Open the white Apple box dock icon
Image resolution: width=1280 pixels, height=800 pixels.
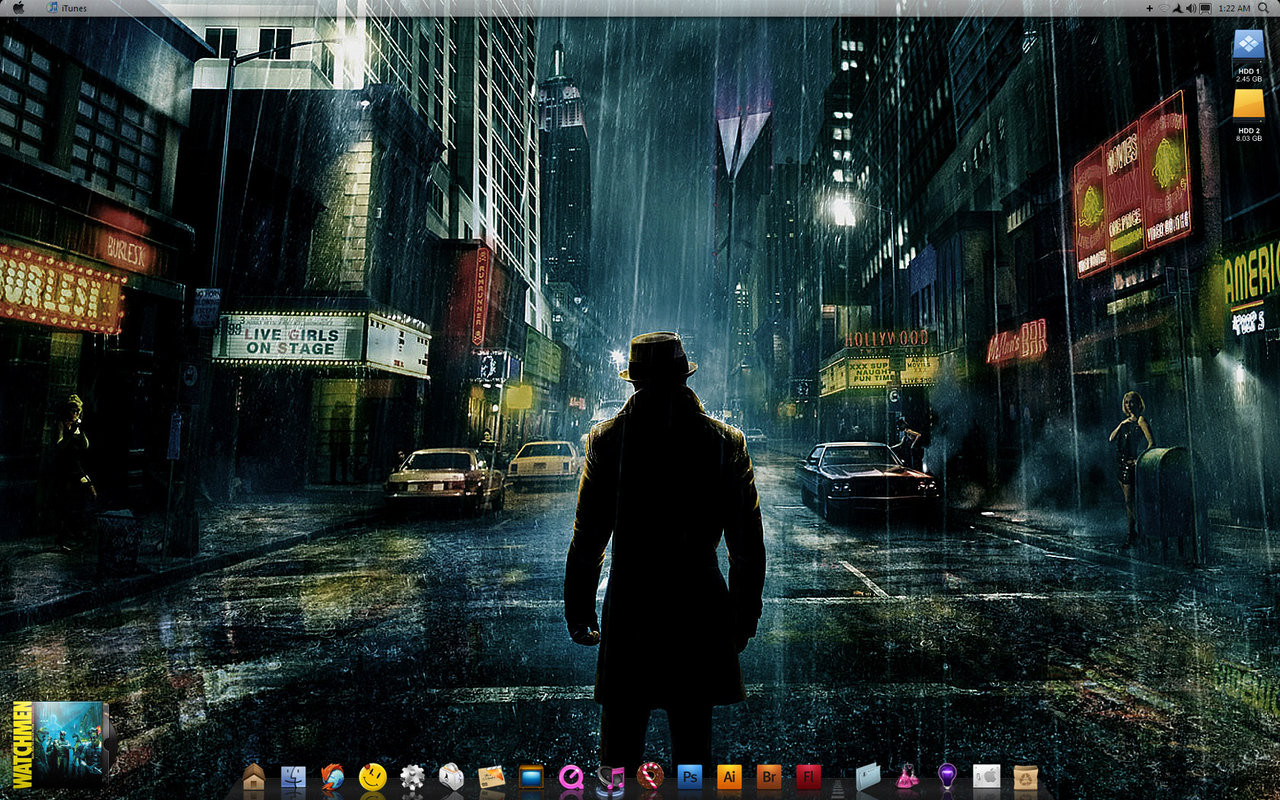click(987, 777)
